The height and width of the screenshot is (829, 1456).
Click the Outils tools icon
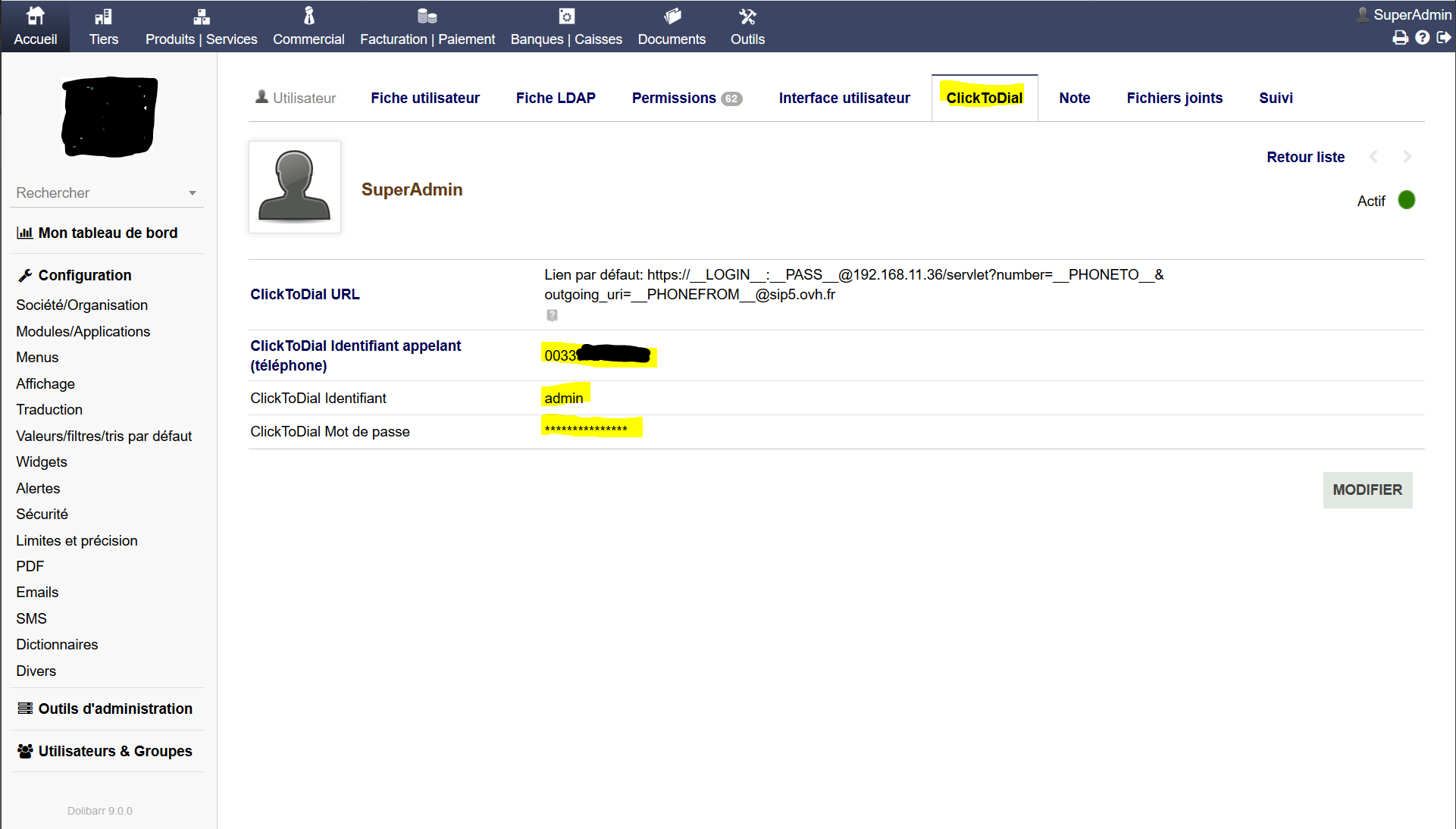747,16
